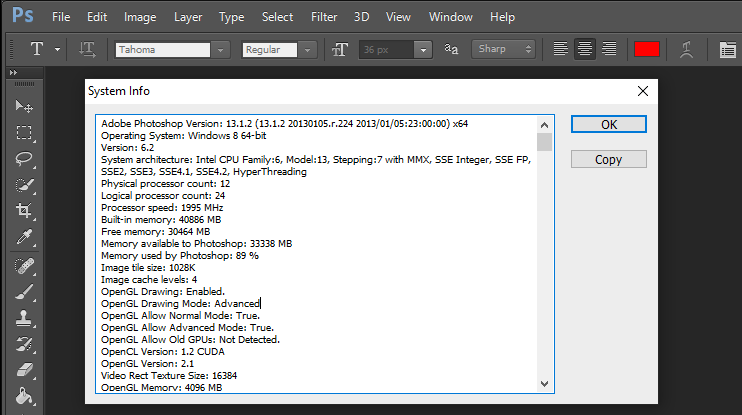Select the Spot Healing Brush tool
The width and height of the screenshot is (742, 415).
coord(24,266)
